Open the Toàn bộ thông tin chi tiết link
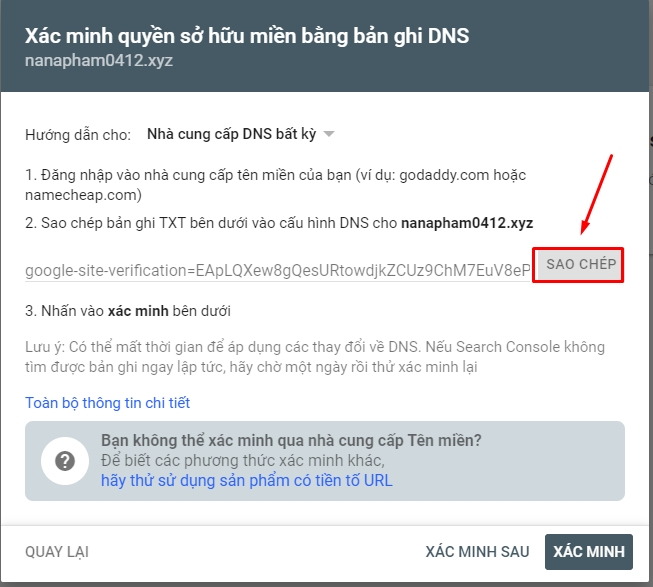This screenshot has width=653, height=587. point(107,403)
